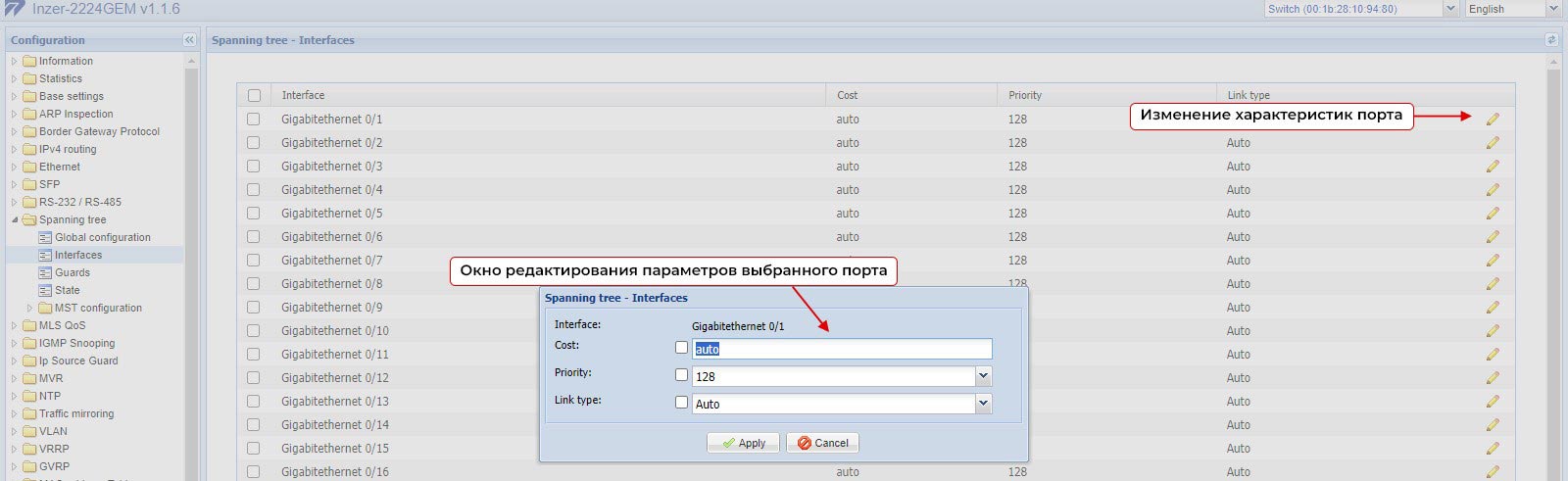Click Cancel in the dialog

click(822, 443)
